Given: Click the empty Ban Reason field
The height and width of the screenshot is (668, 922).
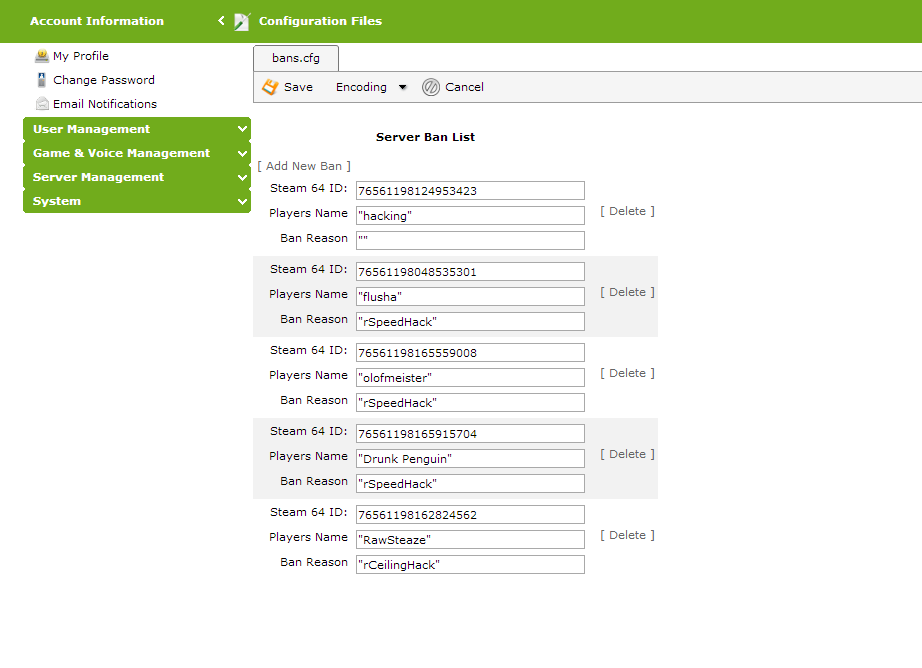Looking at the screenshot, I should [470, 241].
